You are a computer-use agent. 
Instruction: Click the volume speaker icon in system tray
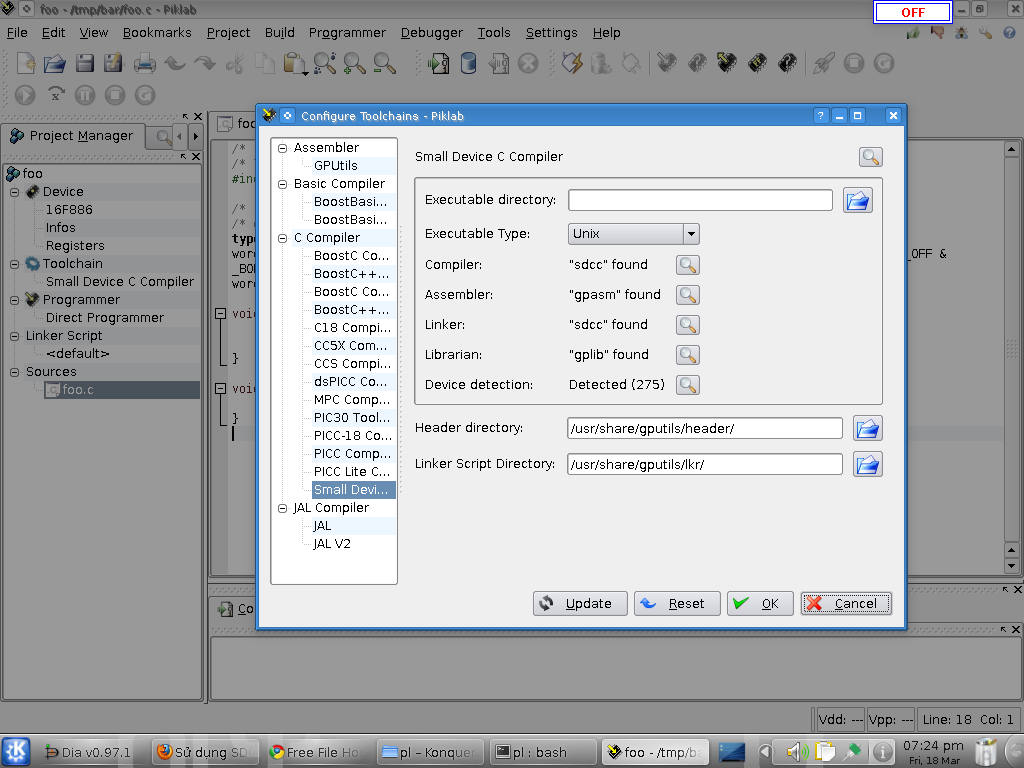click(796, 752)
